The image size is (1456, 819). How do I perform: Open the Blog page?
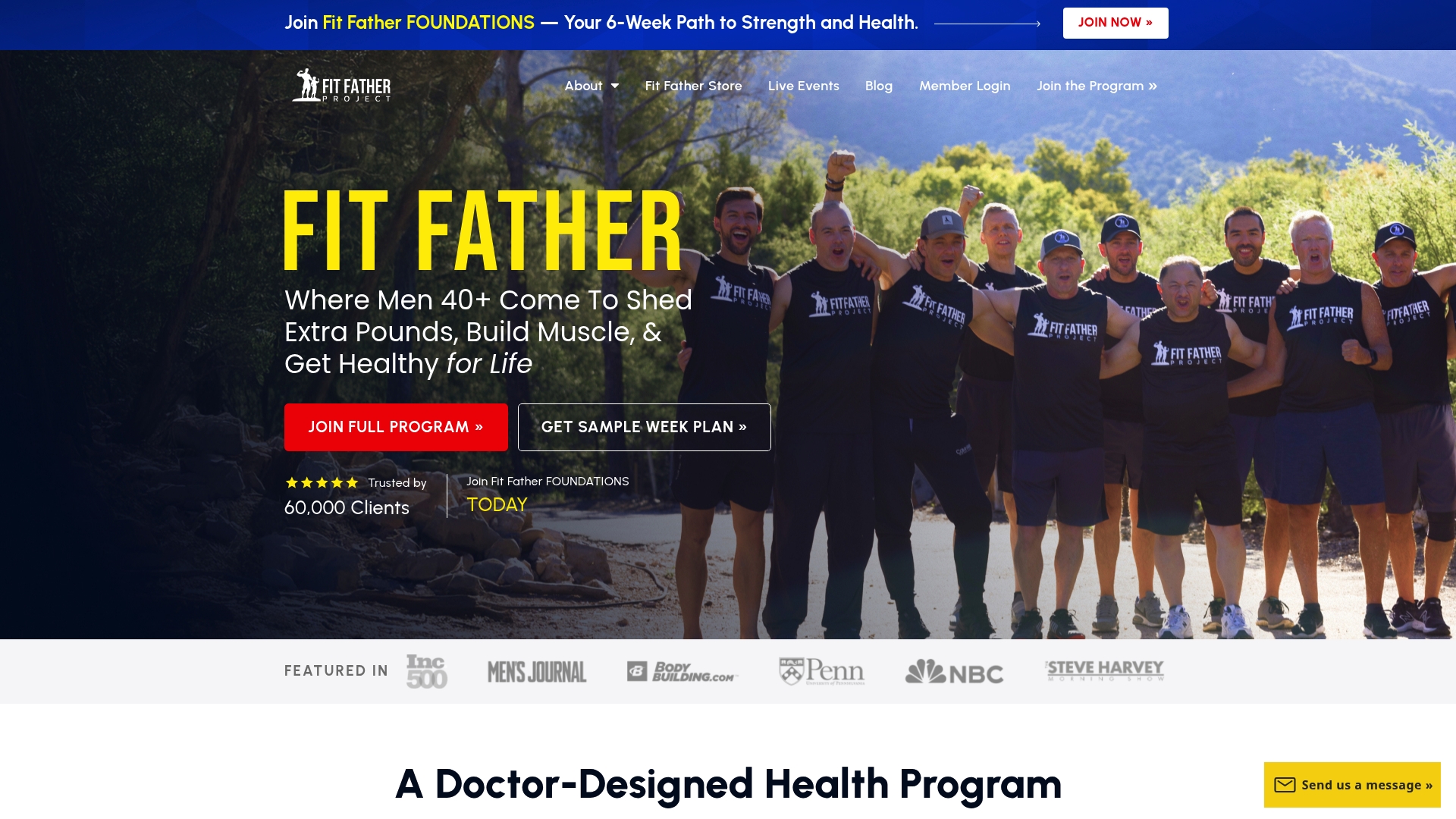(x=878, y=86)
